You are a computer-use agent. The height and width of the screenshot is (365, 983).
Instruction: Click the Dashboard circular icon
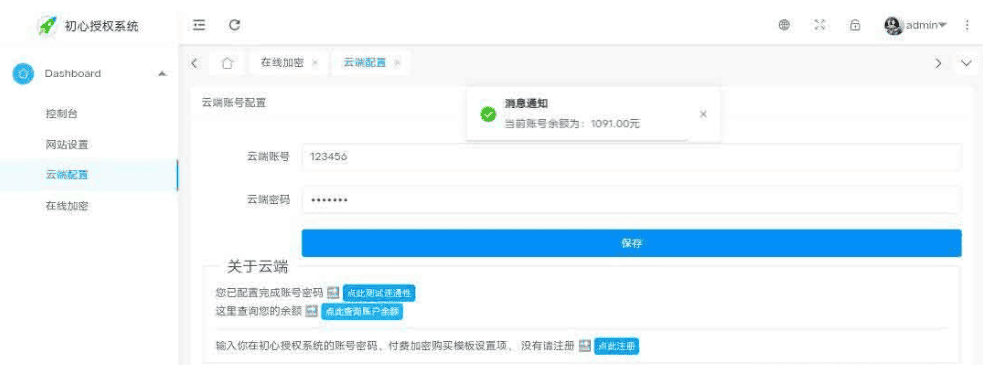tap(23, 73)
